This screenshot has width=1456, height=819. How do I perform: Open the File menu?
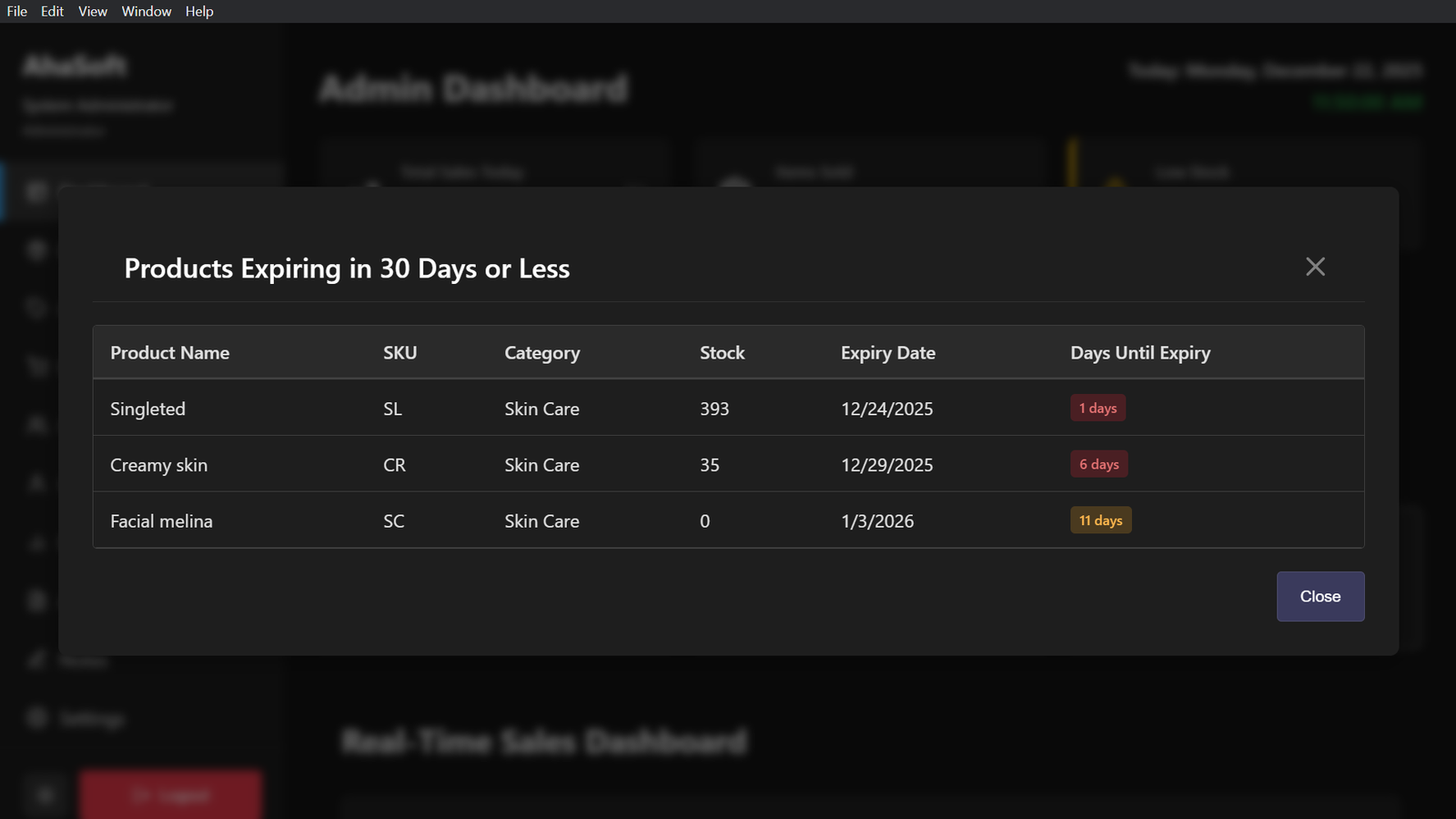pos(17,11)
